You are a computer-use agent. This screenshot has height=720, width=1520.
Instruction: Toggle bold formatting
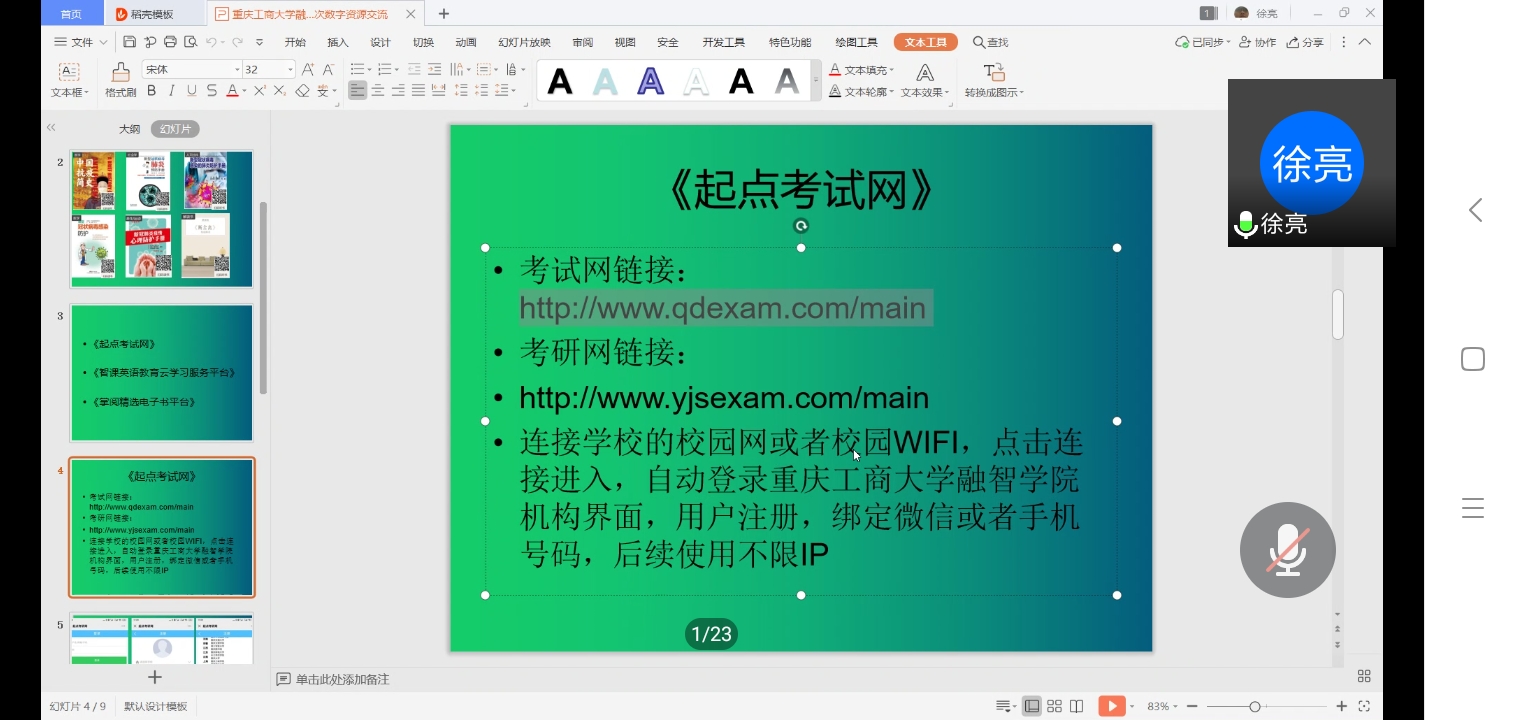(152, 91)
